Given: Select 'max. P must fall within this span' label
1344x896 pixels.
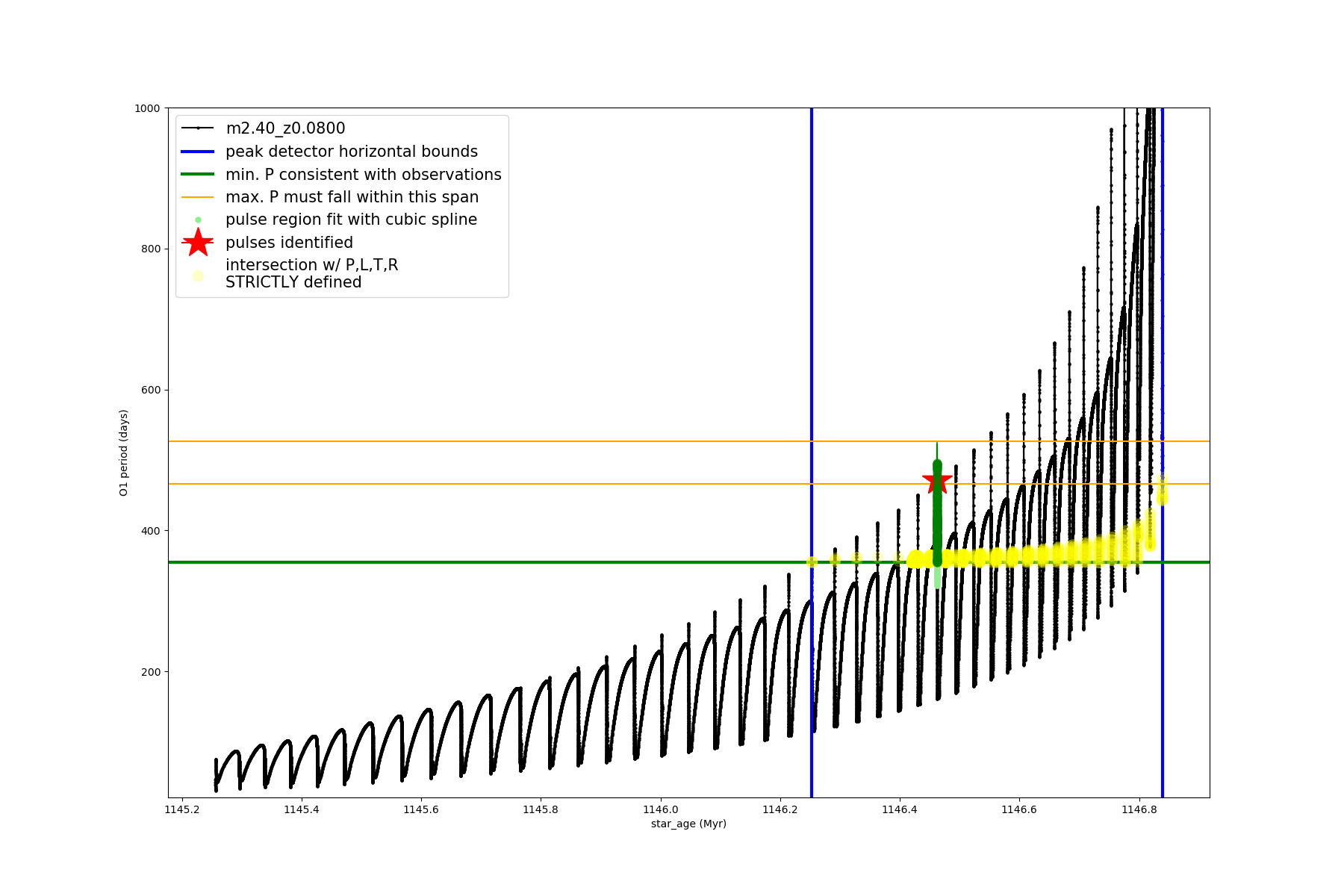Looking at the screenshot, I should pyautogui.click(x=352, y=197).
